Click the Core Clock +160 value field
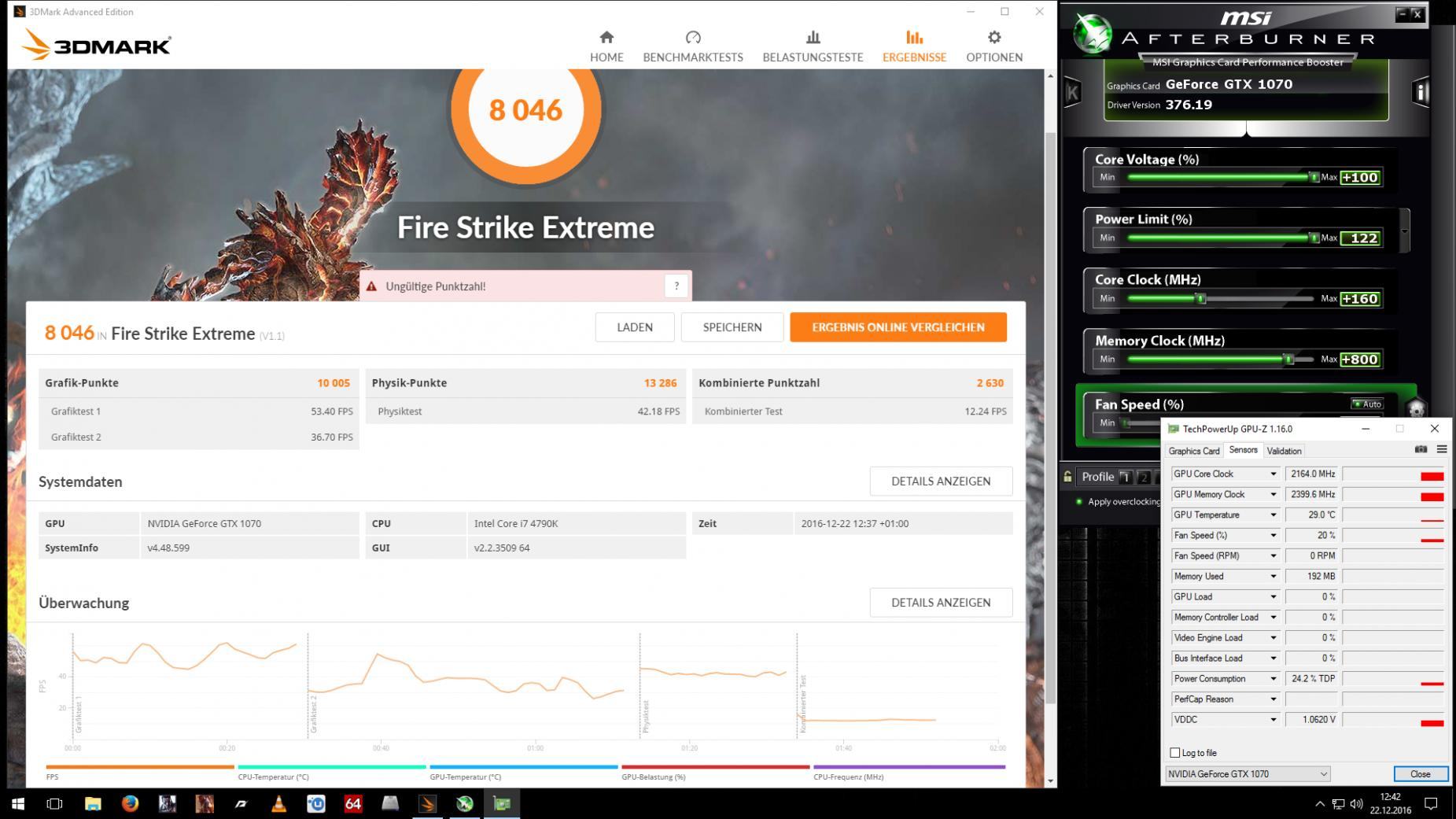 pos(1360,299)
